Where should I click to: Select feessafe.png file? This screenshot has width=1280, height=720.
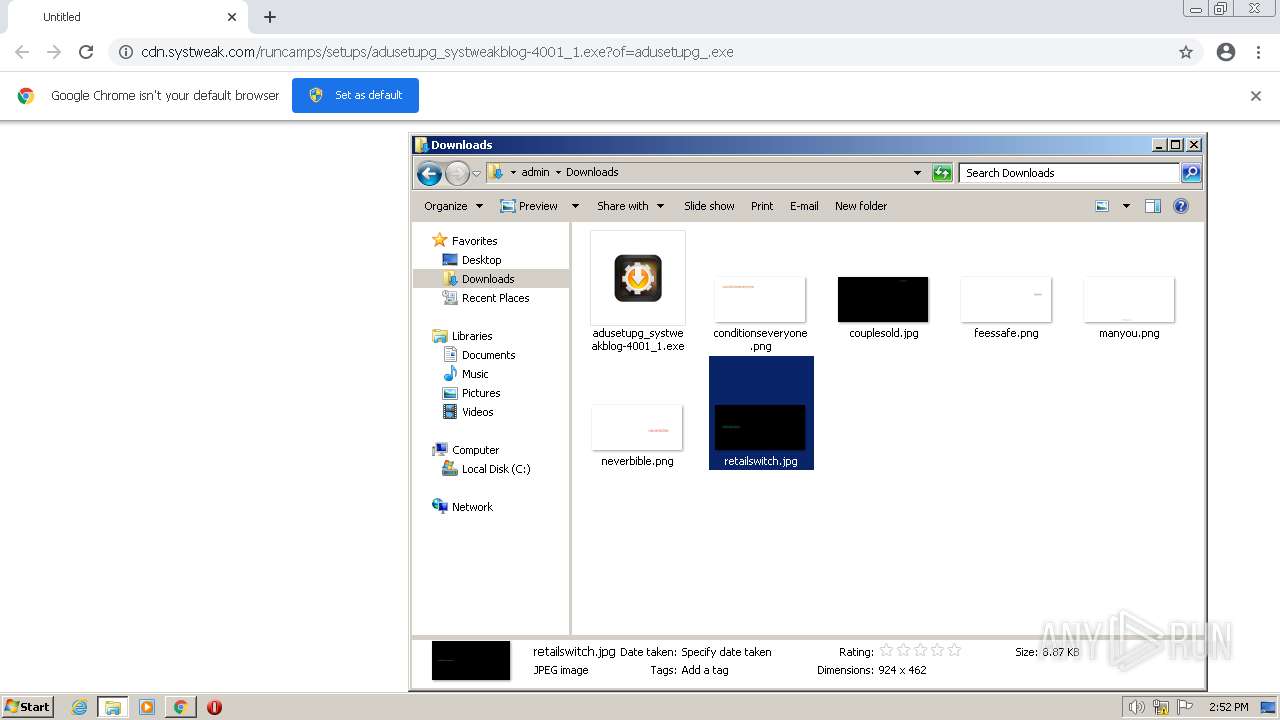click(x=1006, y=307)
